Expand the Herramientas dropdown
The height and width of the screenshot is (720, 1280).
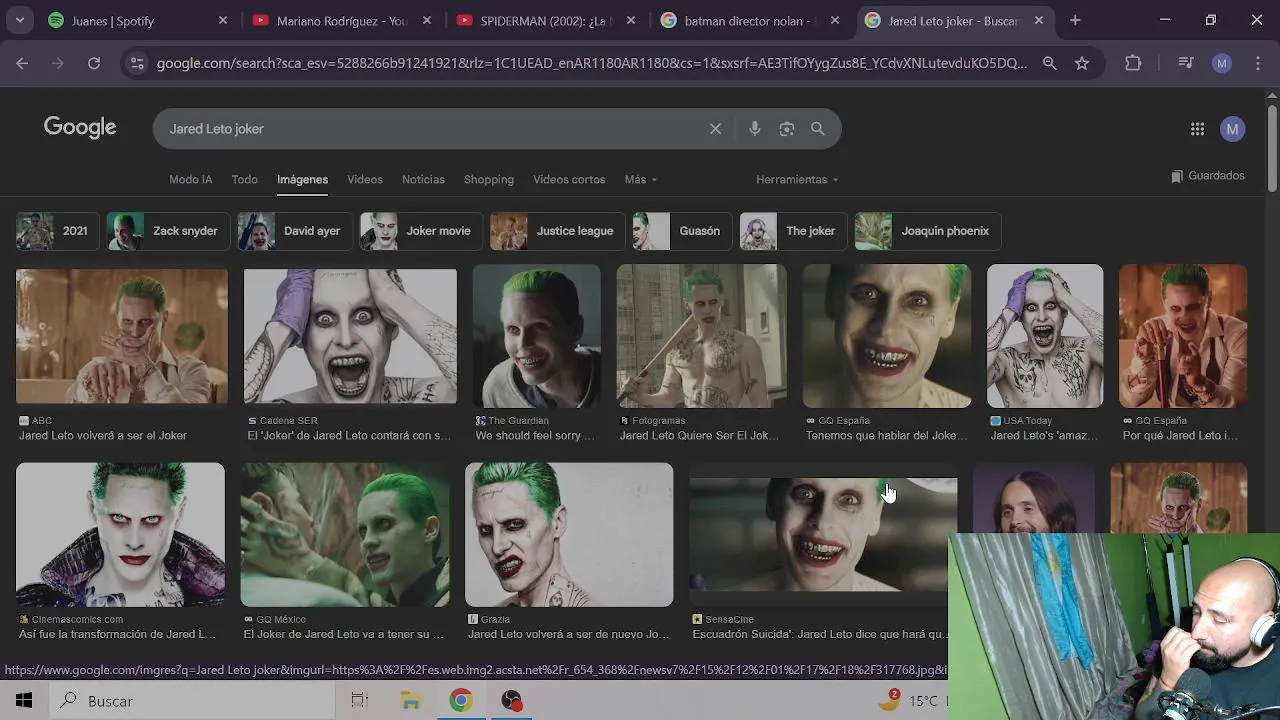coord(797,180)
